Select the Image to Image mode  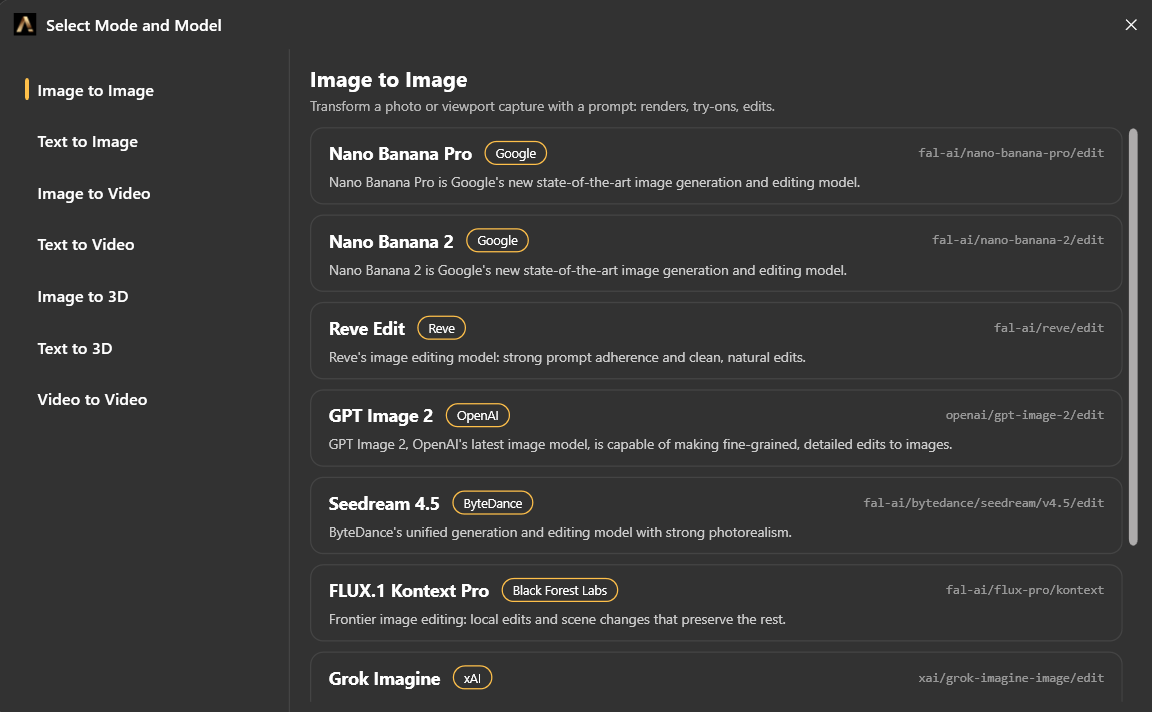tap(96, 90)
